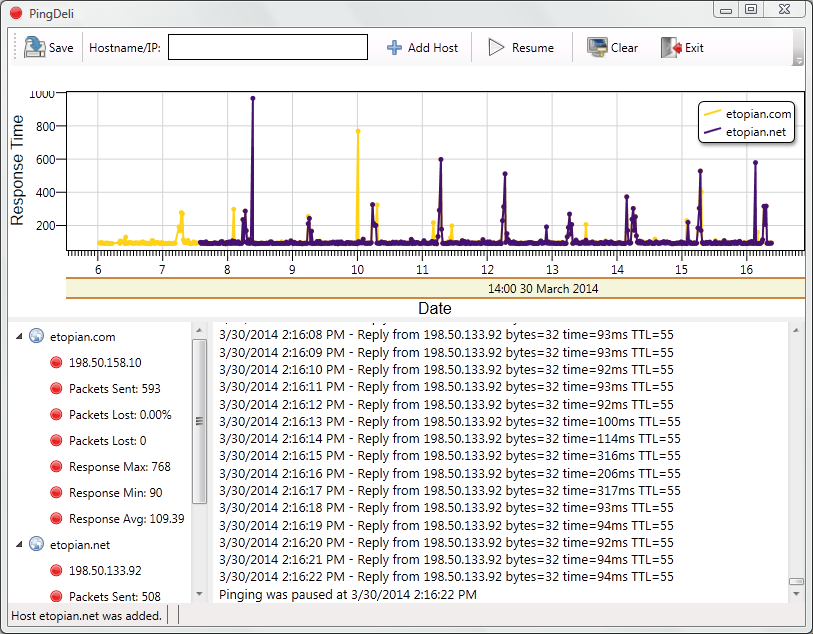Select the 198.50.158.10 IP row
The height and width of the screenshot is (634, 813).
[105, 362]
